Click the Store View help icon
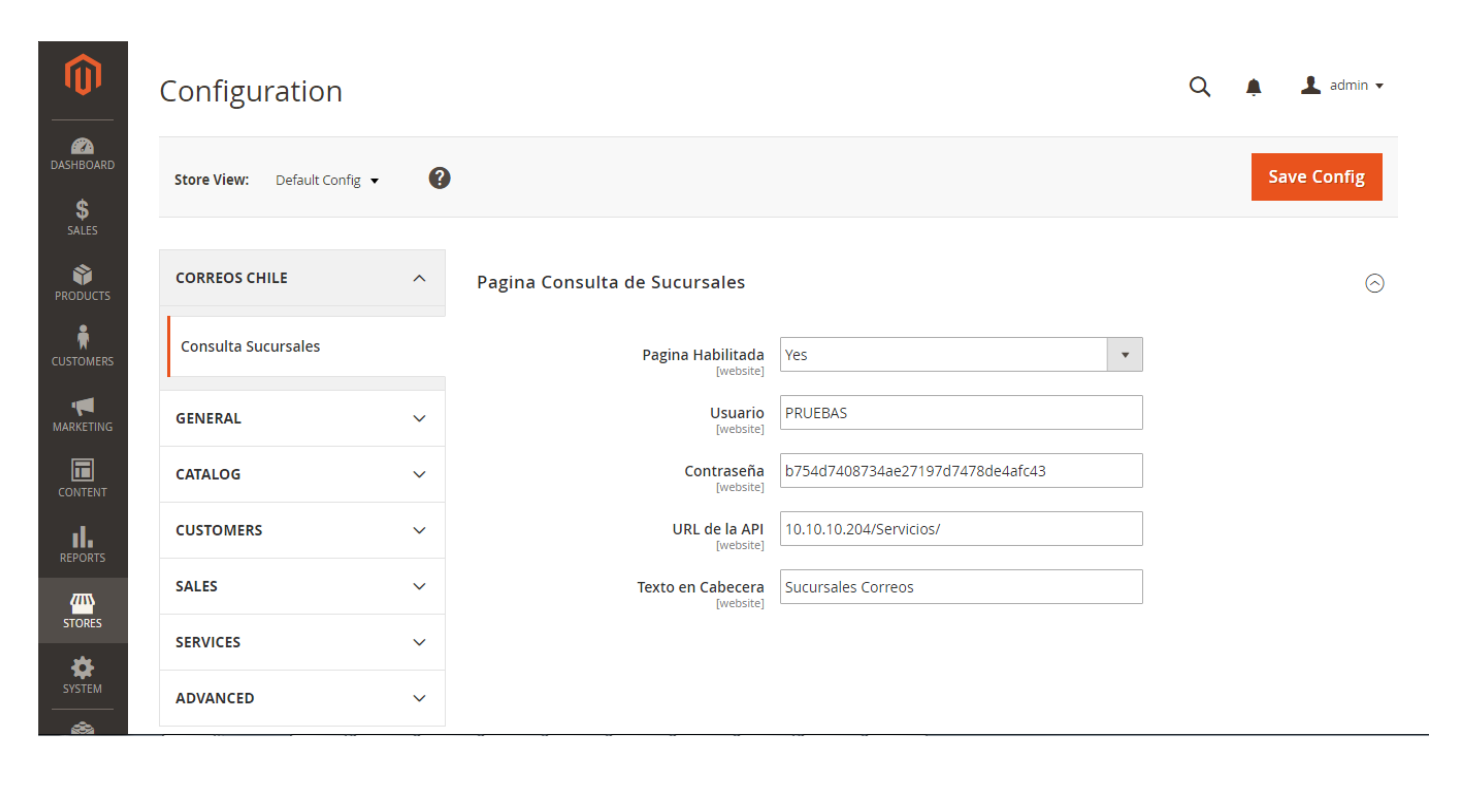The image size is (1460, 812). [439, 179]
